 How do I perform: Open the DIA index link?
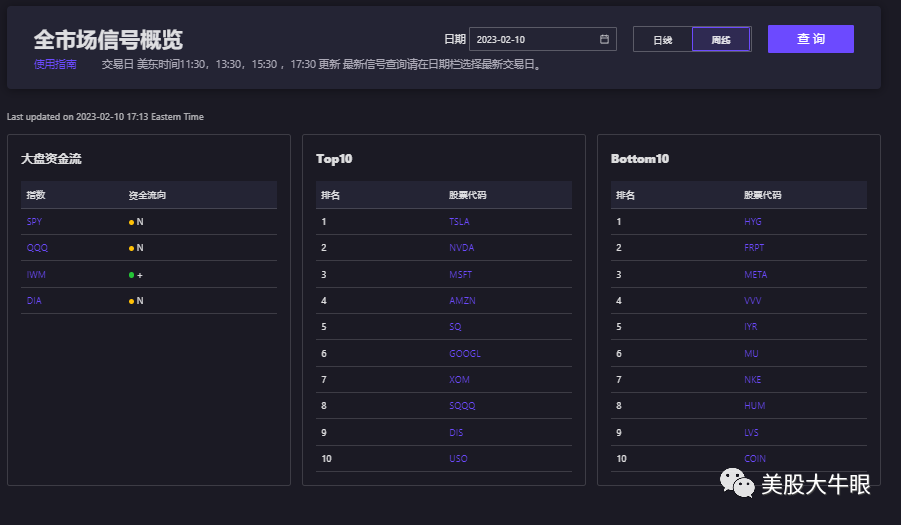point(34,301)
